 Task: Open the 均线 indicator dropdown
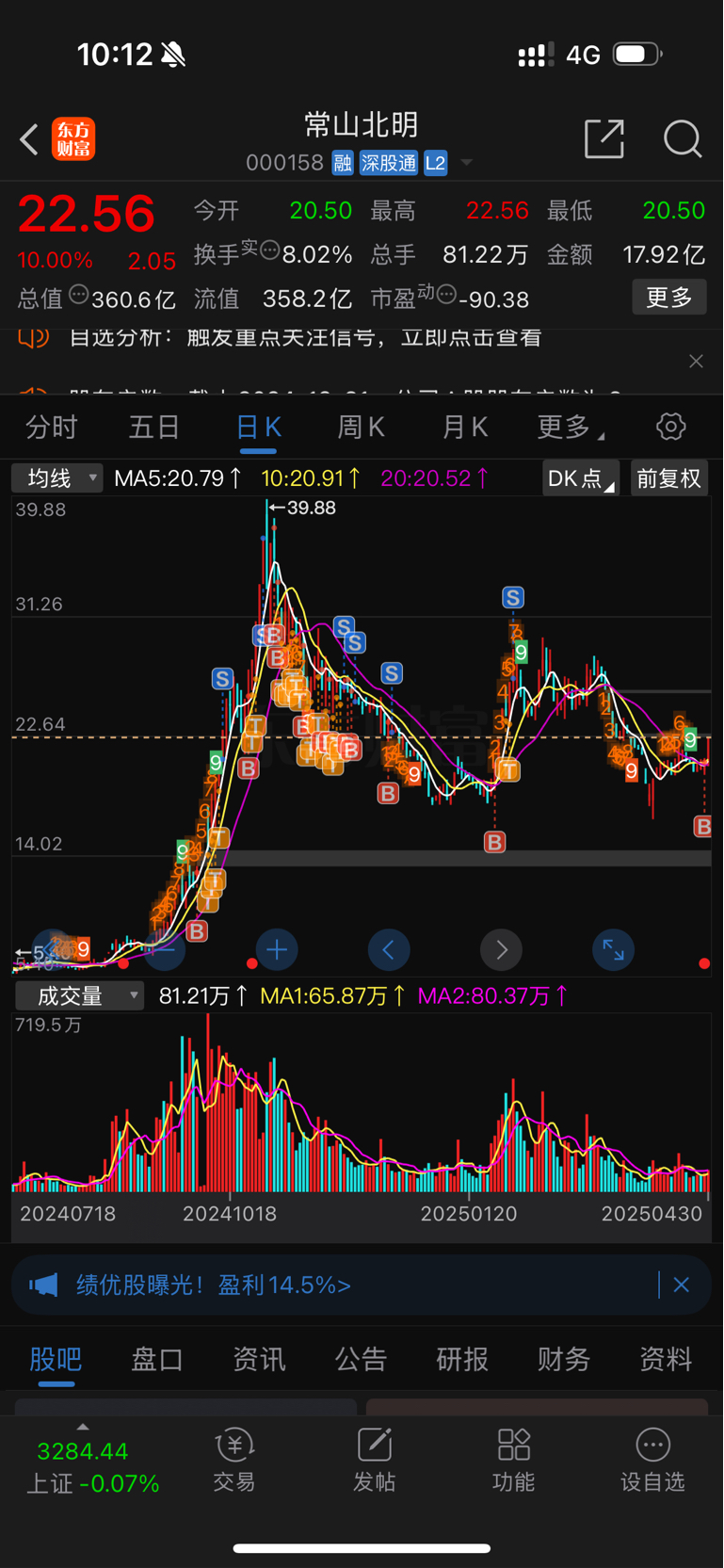[x=57, y=478]
